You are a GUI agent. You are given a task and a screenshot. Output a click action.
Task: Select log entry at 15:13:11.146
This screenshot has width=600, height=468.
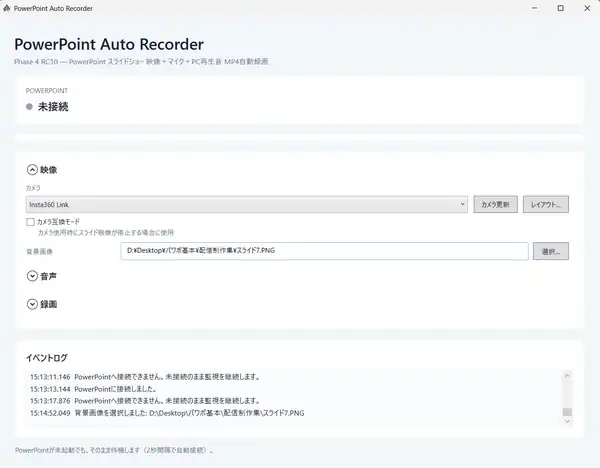click(x=145, y=377)
